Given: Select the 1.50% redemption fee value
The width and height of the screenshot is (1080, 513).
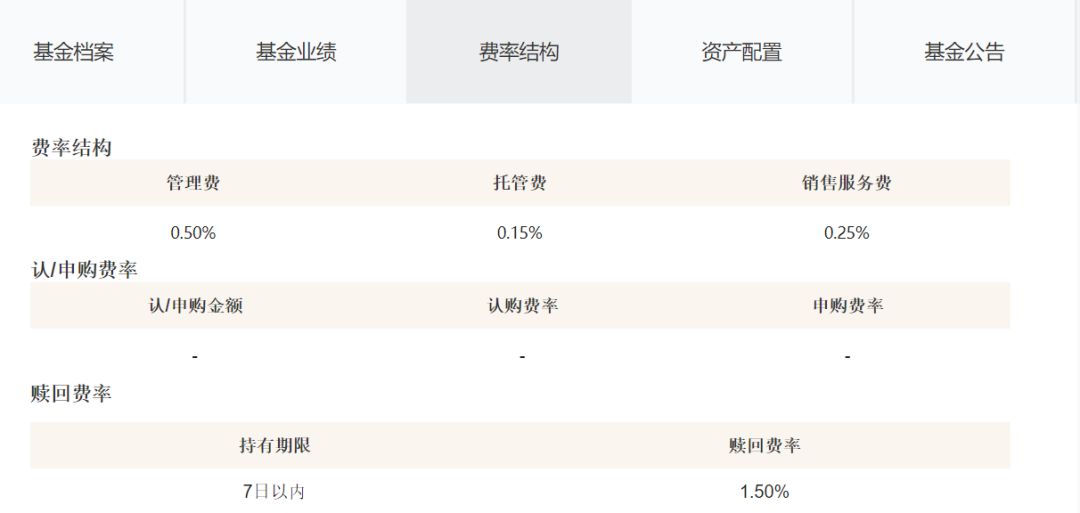Looking at the screenshot, I should tap(764, 492).
